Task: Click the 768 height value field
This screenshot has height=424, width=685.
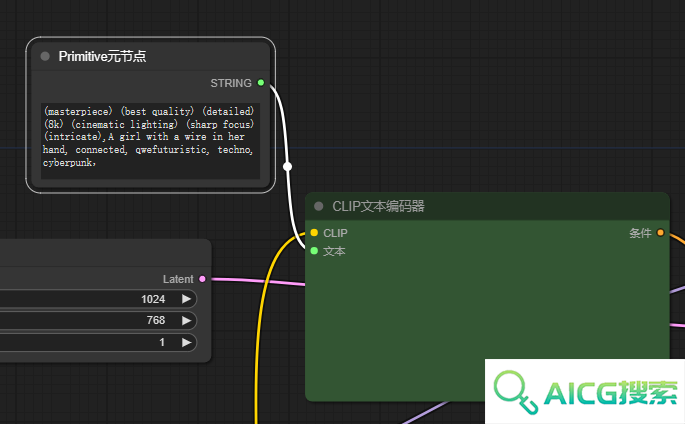Action: (x=98, y=321)
